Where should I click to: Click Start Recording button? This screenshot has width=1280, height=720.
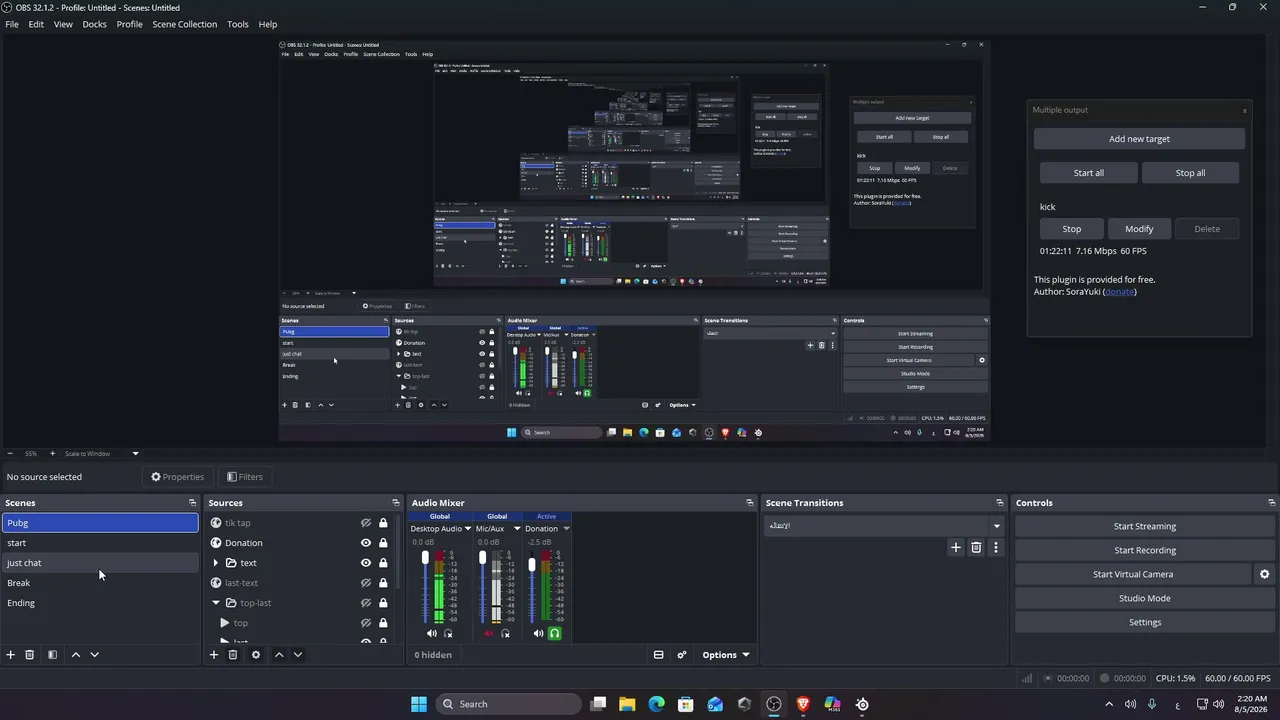click(1145, 550)
